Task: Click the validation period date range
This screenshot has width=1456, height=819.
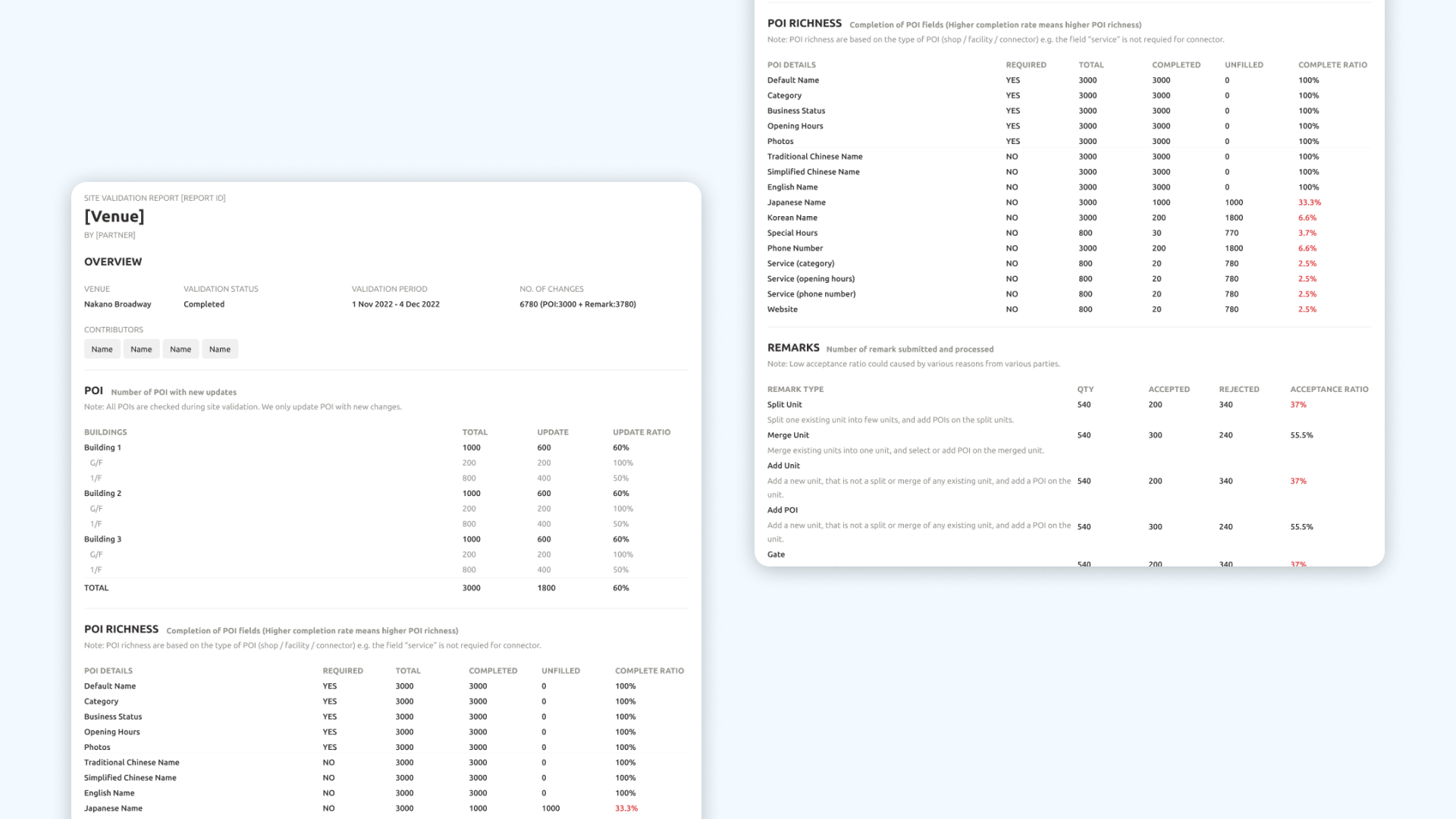Action: pos(395,304)
